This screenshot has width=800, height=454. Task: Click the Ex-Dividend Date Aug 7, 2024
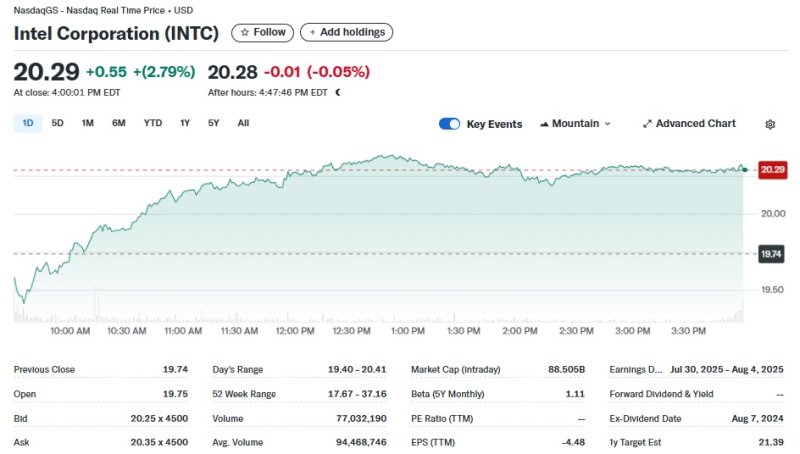tap(758, 419)
